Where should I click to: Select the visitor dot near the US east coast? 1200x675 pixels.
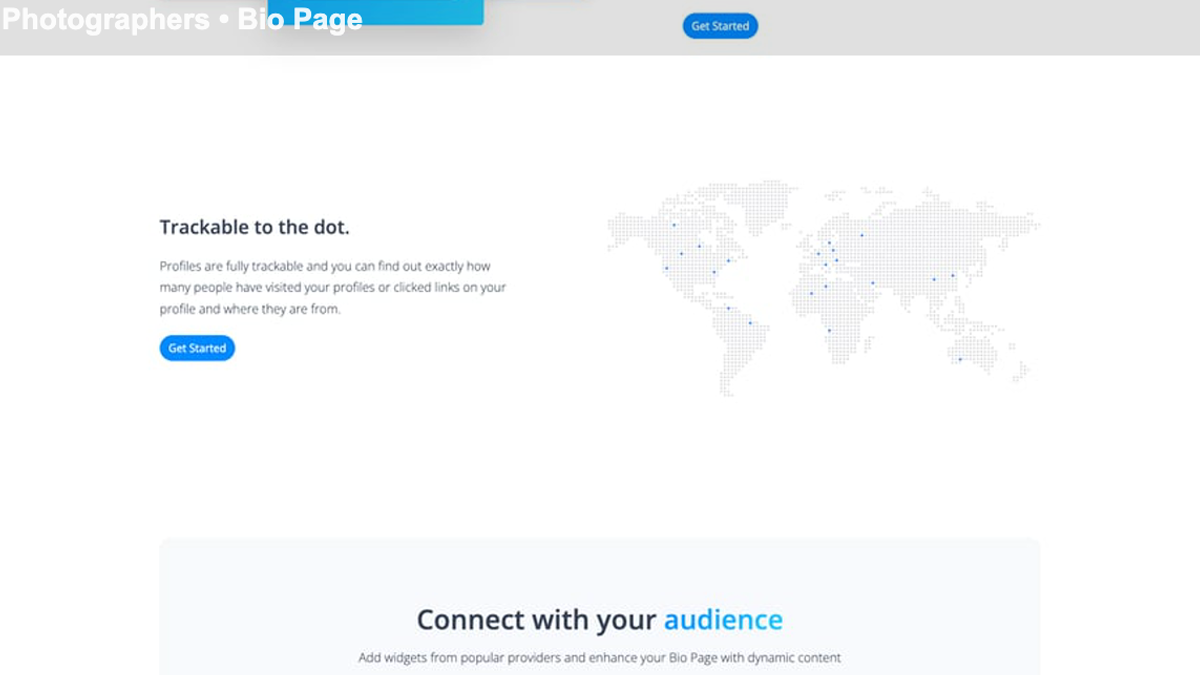pyautogui.click(x=728, y=260)
